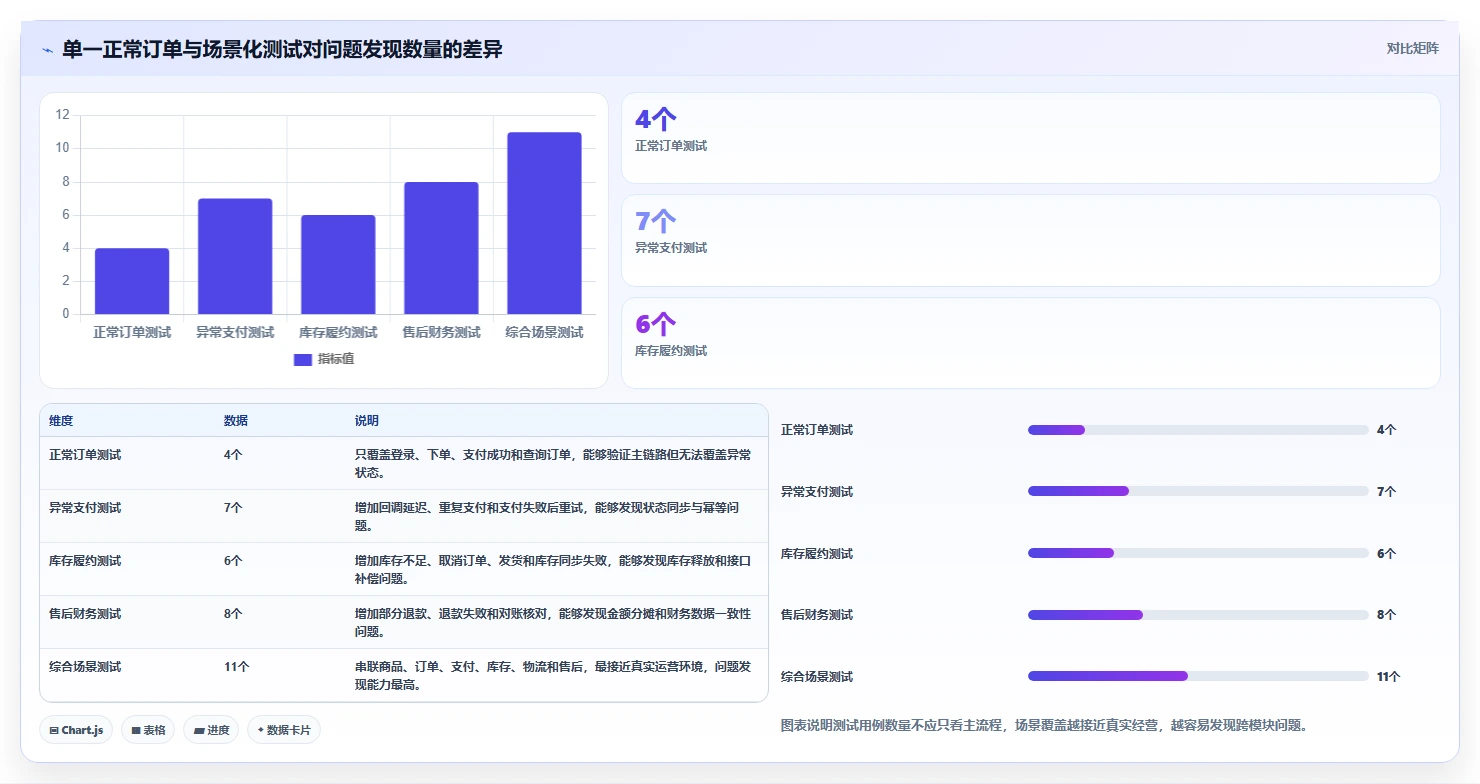Click the 综合场景测试 progress bar

coord(1198,676)
